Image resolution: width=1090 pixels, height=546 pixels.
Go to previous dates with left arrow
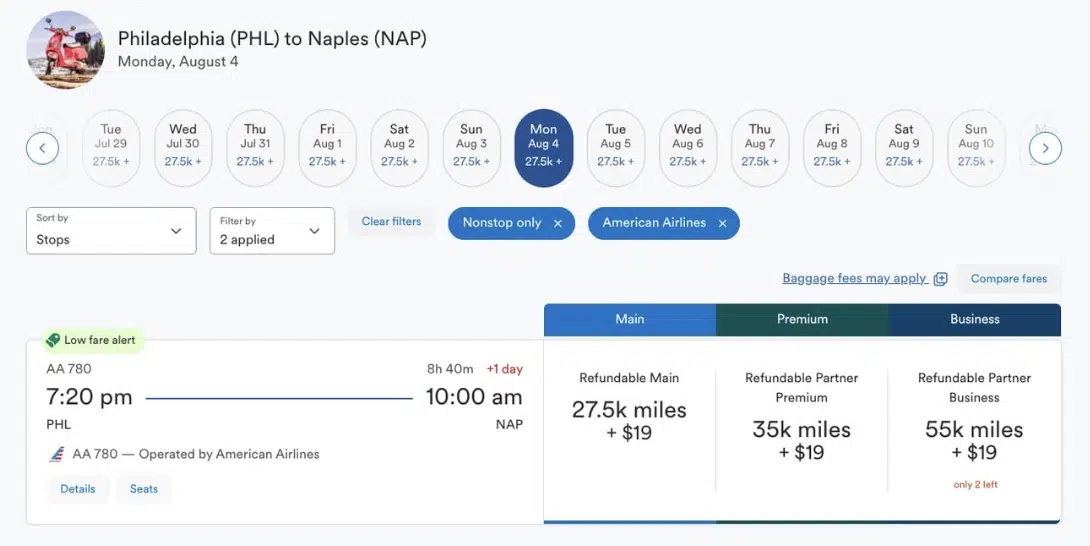tap(42, 148)
